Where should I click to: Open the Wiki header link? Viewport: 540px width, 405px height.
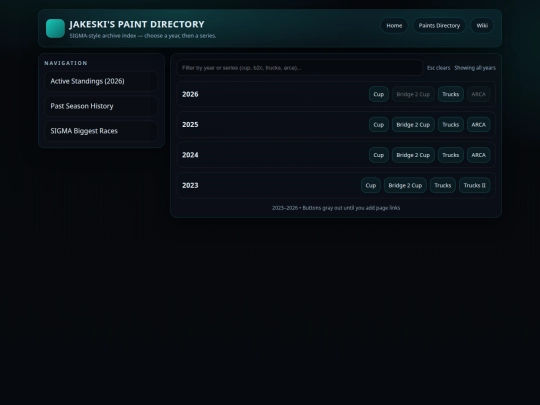coord(482,25)
